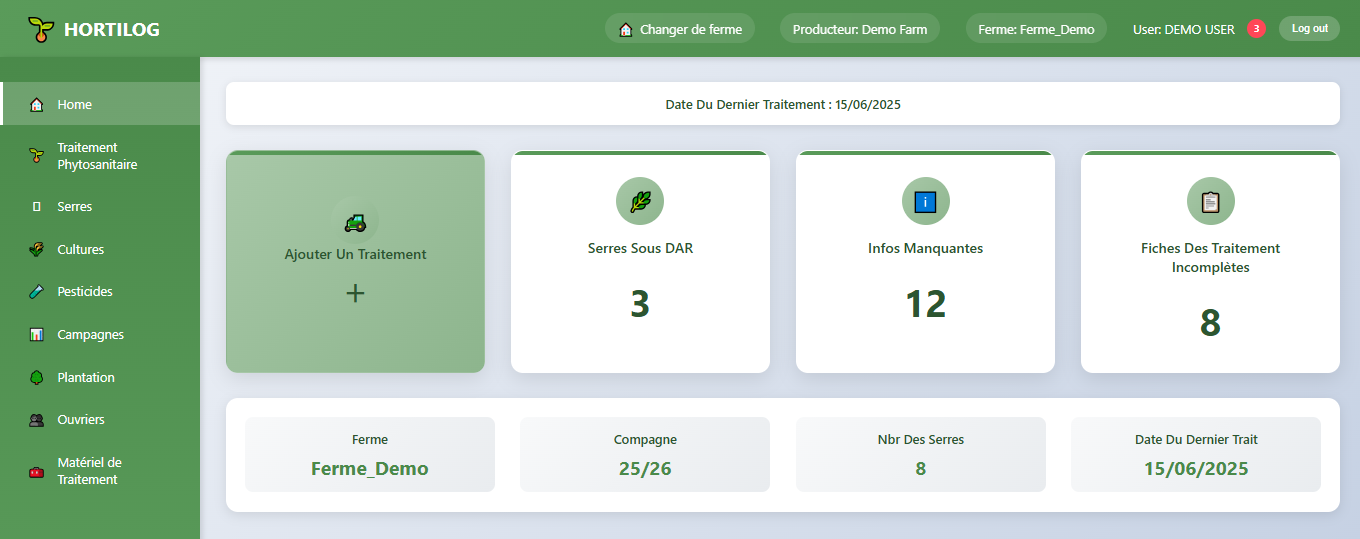Viewport: 1360px width, 539px height.
Task: Click the Date Du Dernier Trait label
Action: [x=1196, y=439]
